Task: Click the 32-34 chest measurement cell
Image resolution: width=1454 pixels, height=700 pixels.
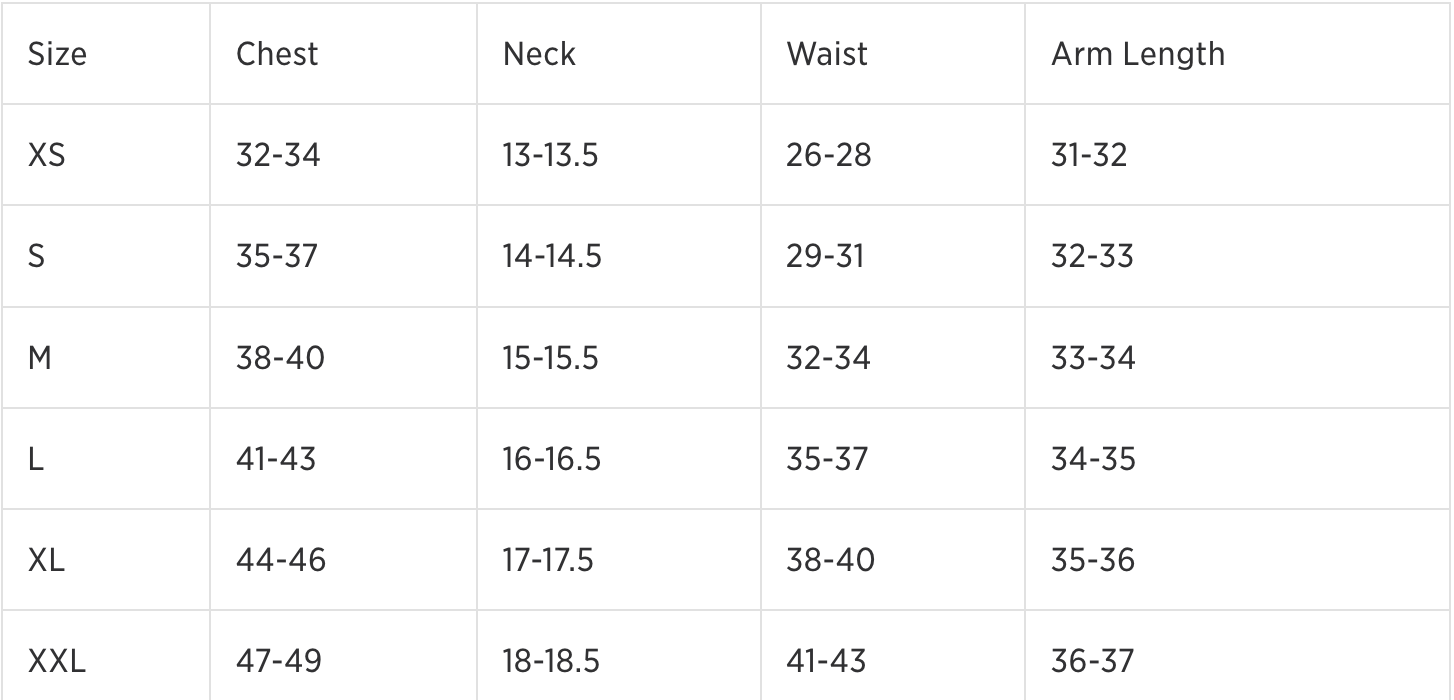Action: click(x=278, y=155)
